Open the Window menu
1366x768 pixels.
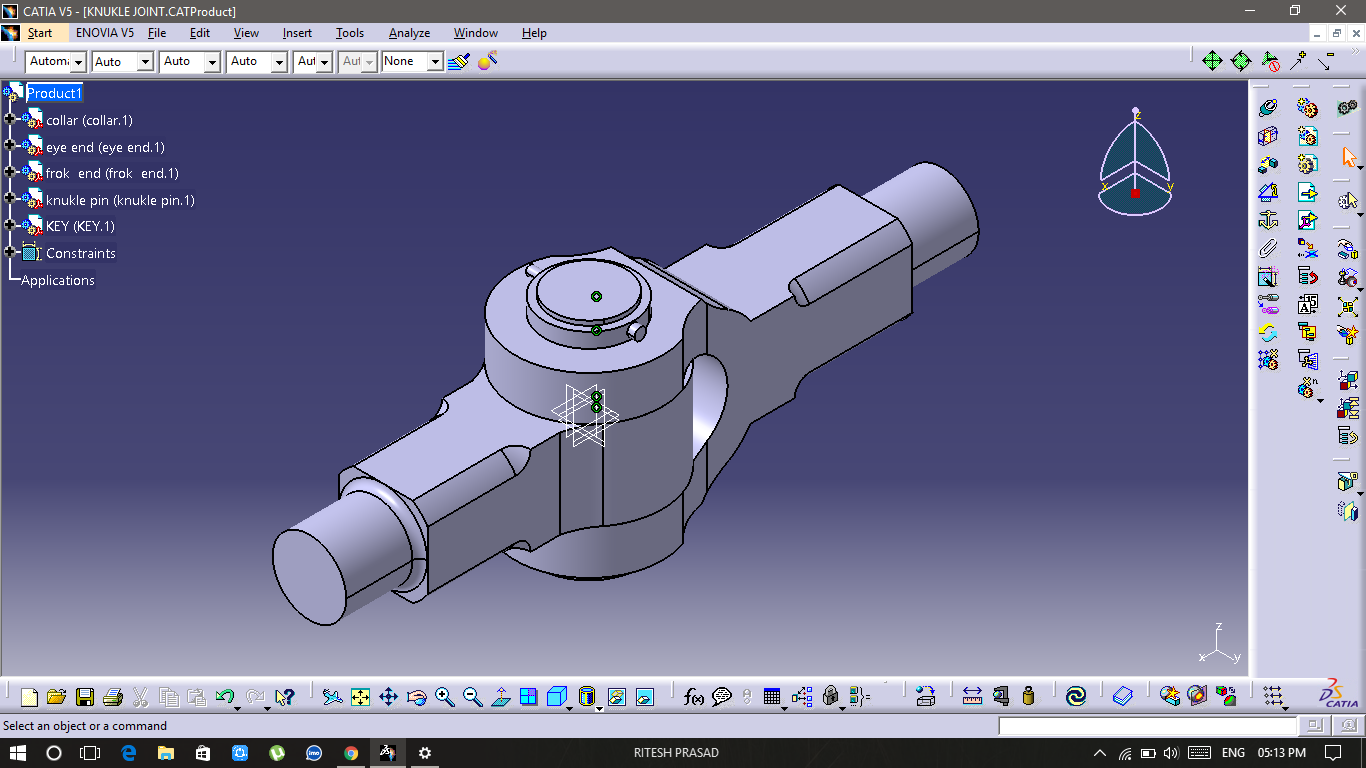(476, 33)
